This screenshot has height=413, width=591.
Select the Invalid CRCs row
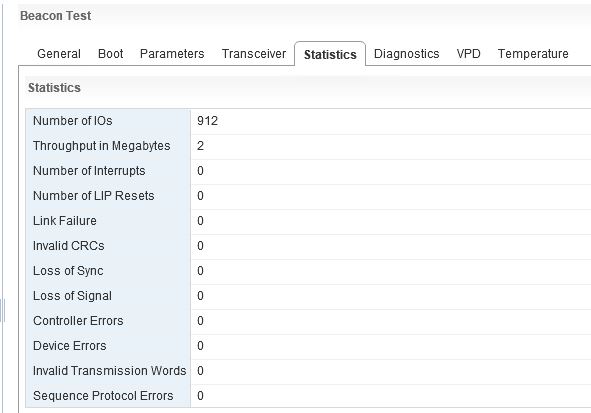tap(308, 246)
